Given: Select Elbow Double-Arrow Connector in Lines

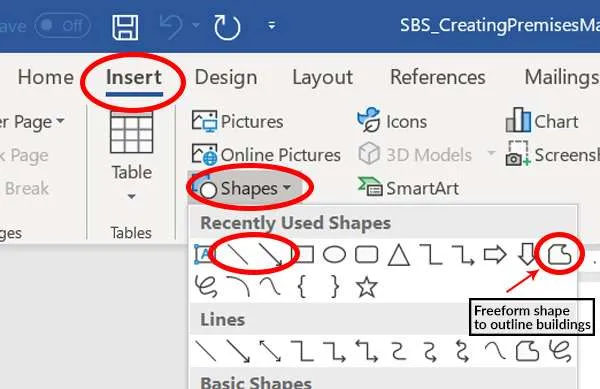Looking at the screenshot, I should [x=367, y=351].
